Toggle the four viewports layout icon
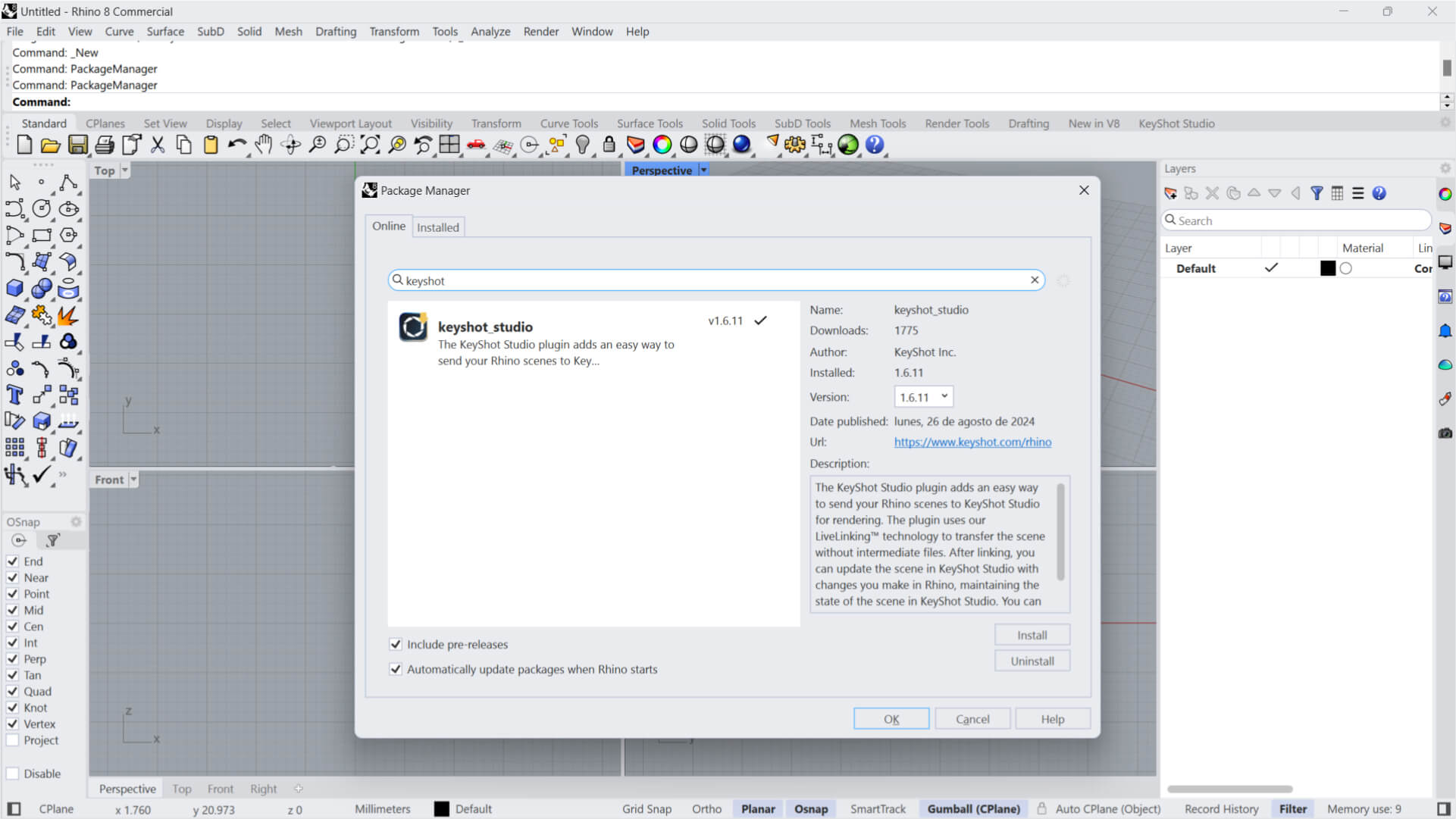This screenshot has width=1456, height=819. (449, 145)
